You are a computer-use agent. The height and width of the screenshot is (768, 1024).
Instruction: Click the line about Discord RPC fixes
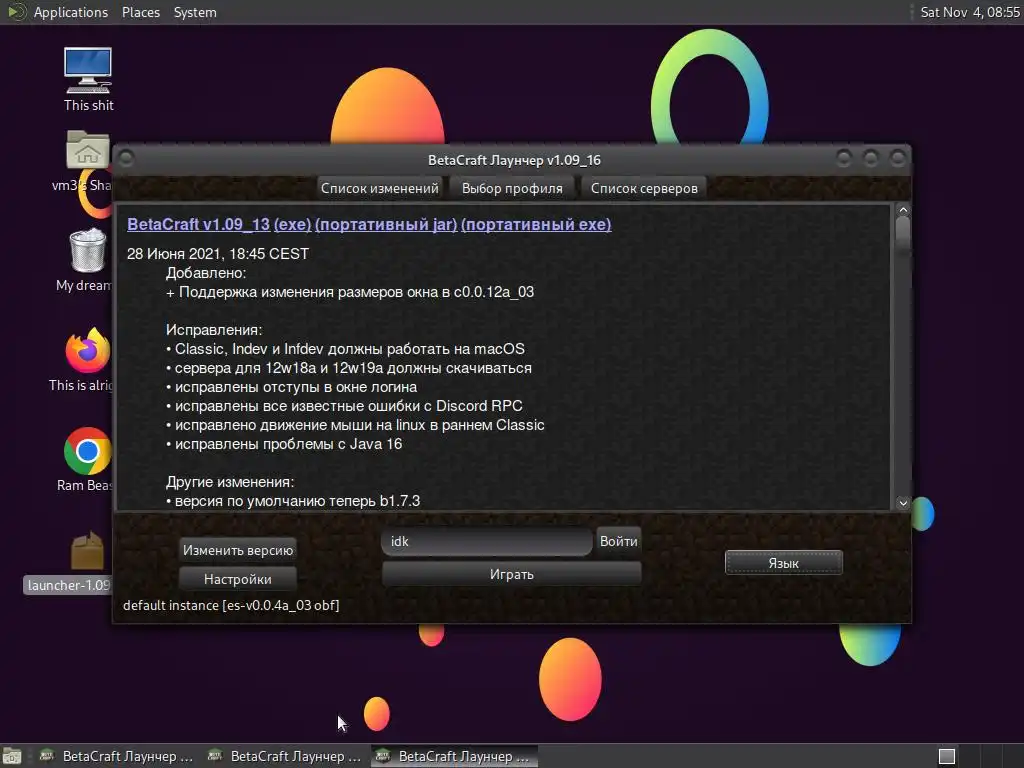pyautogui.click(x=344, y=406)
